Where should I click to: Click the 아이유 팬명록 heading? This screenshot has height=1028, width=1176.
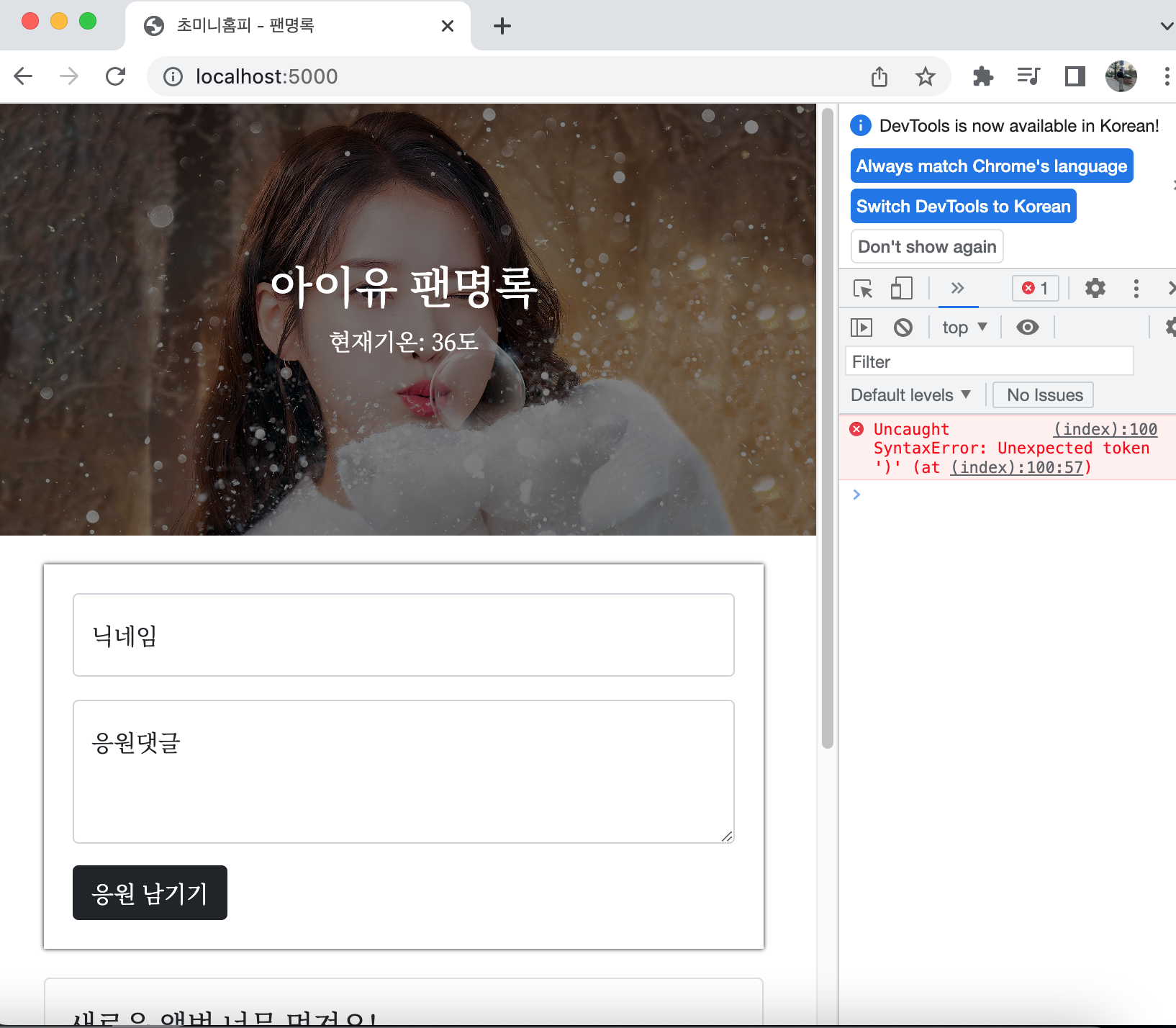click(x=404, y=287)
